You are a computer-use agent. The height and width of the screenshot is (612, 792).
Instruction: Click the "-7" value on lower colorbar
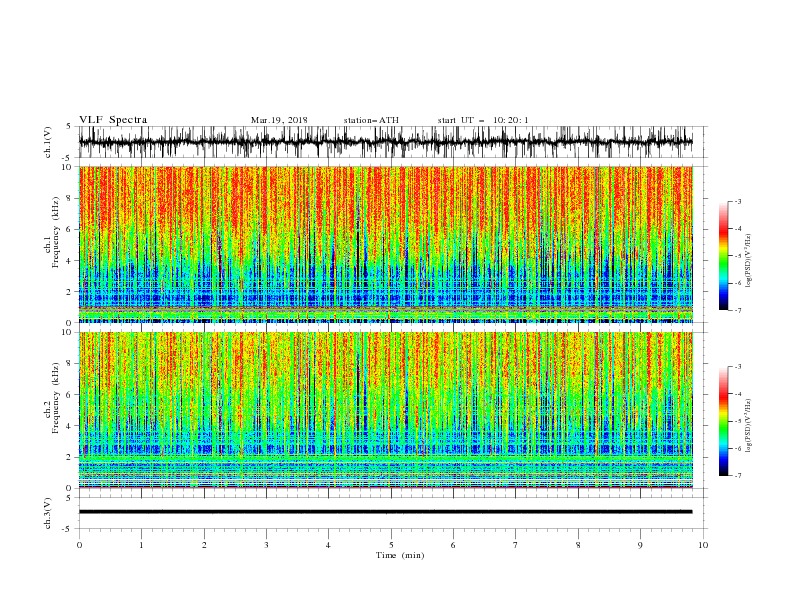(x=738, y=476)
